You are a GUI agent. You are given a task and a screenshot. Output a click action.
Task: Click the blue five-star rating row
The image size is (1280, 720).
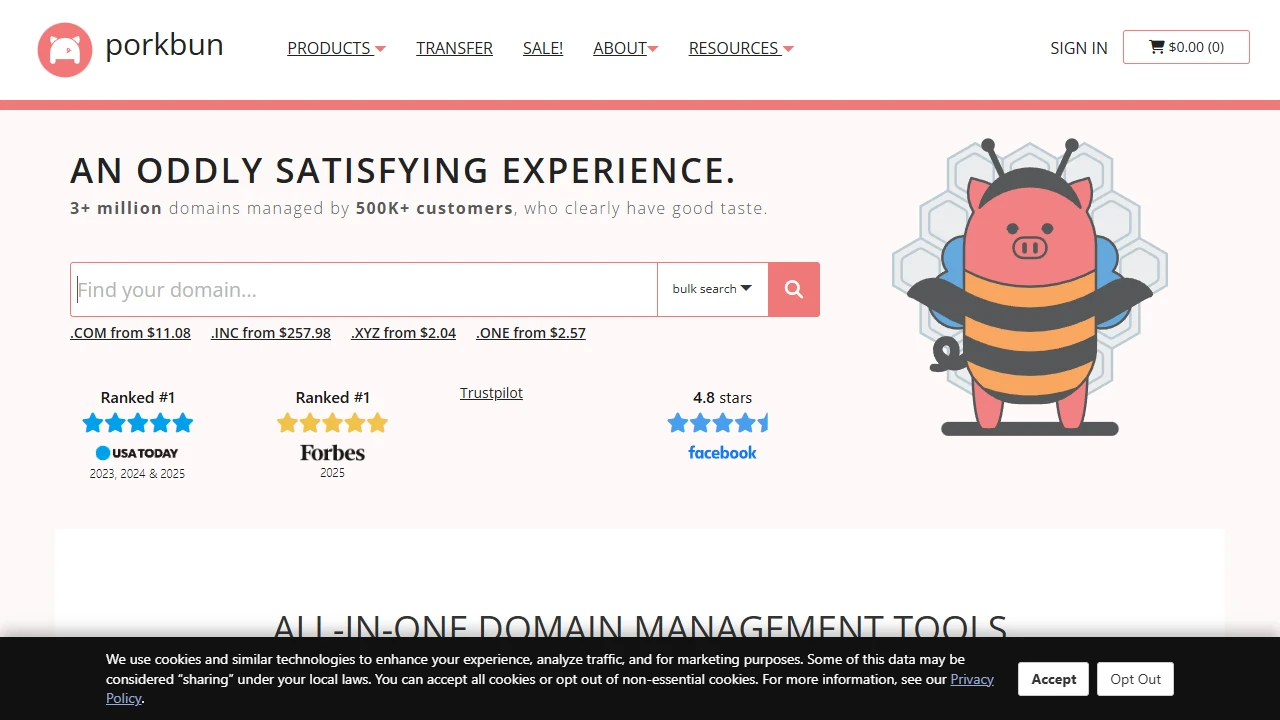(137, 422)
